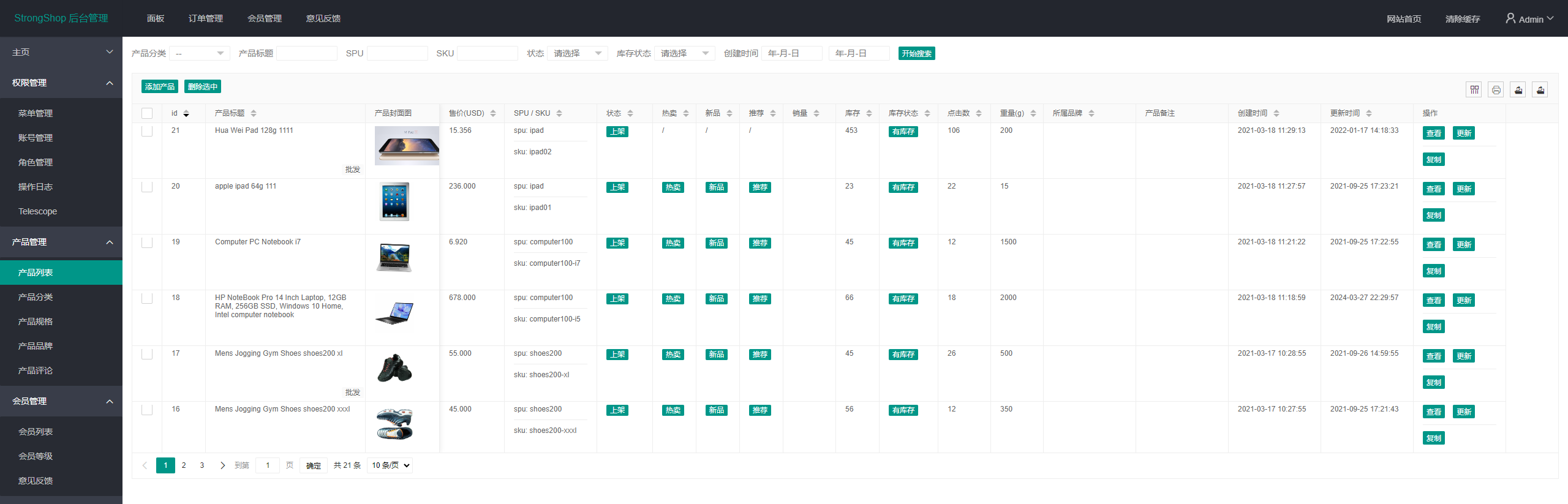Image resolution: width=1568 pixels, height=504 pixels.
Task: Sort by SPU / SKU column arrows
Action: (x=559, y=113)
